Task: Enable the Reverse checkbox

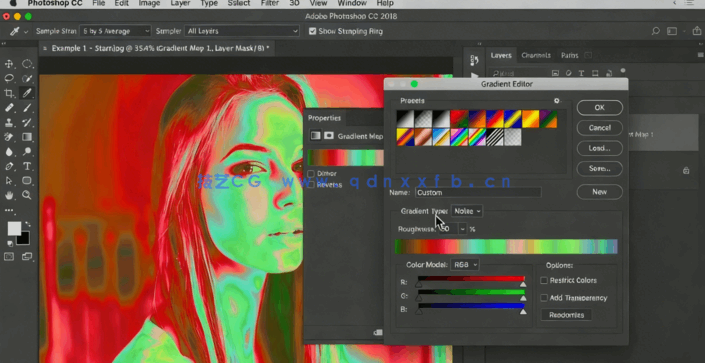Action: tap(311, 185)
